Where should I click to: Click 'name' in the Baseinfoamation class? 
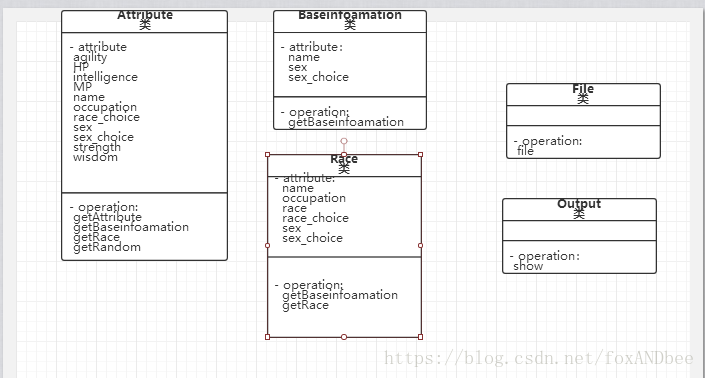click(303, 58)
